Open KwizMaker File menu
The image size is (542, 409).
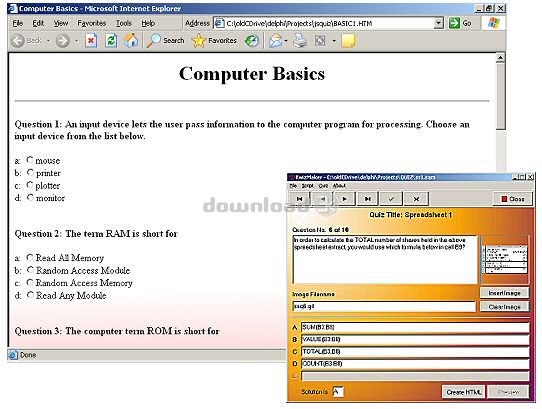[x=293, y=186]
